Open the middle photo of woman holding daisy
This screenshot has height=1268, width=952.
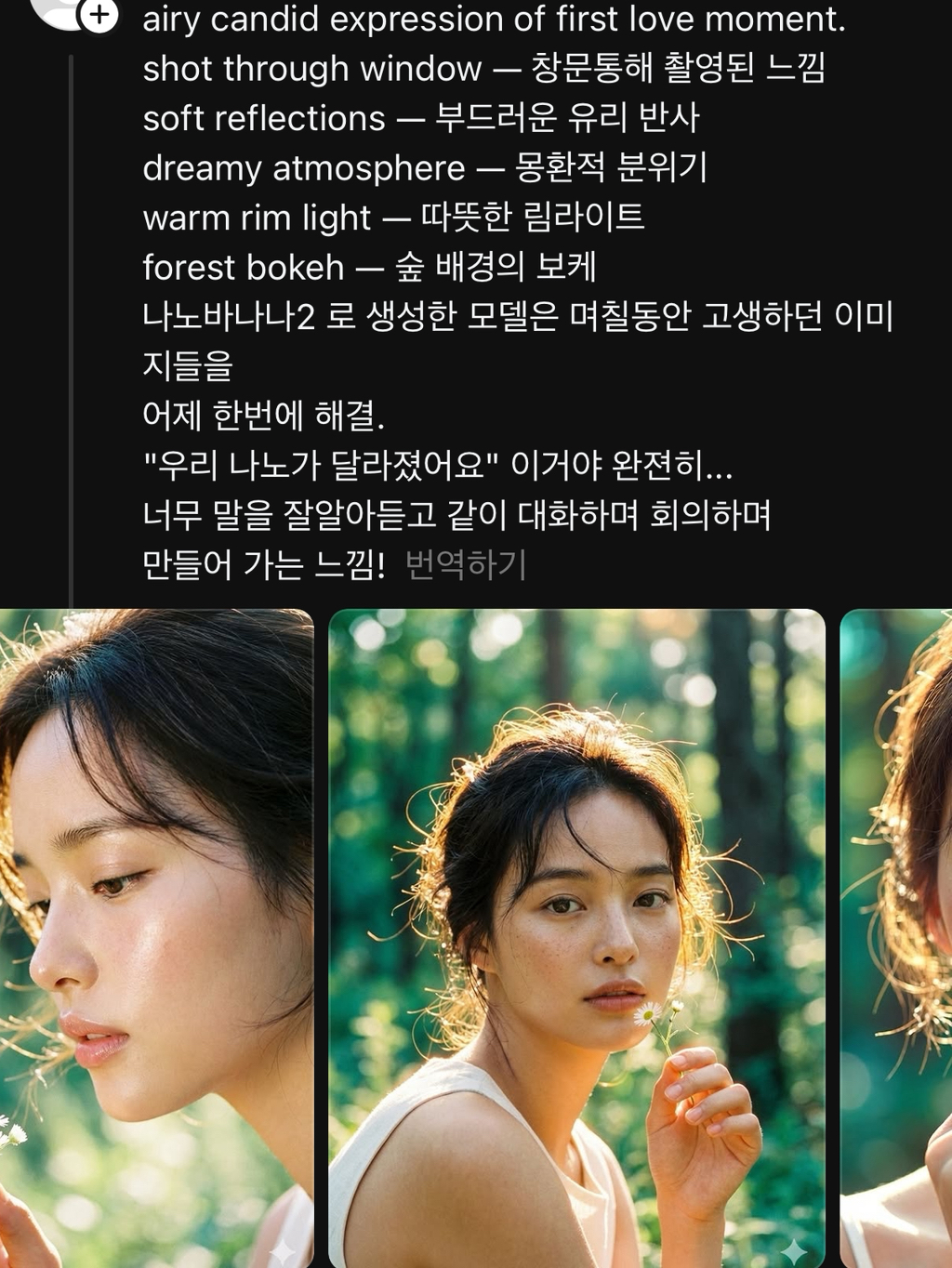click(x=576, y=938)
